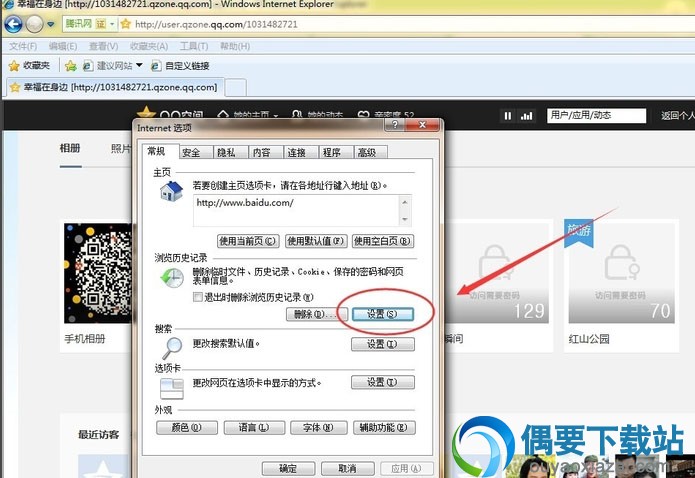Click the help question mark in dialog
Viewport: 695px width, 478px height.
(x=395, y=125)
